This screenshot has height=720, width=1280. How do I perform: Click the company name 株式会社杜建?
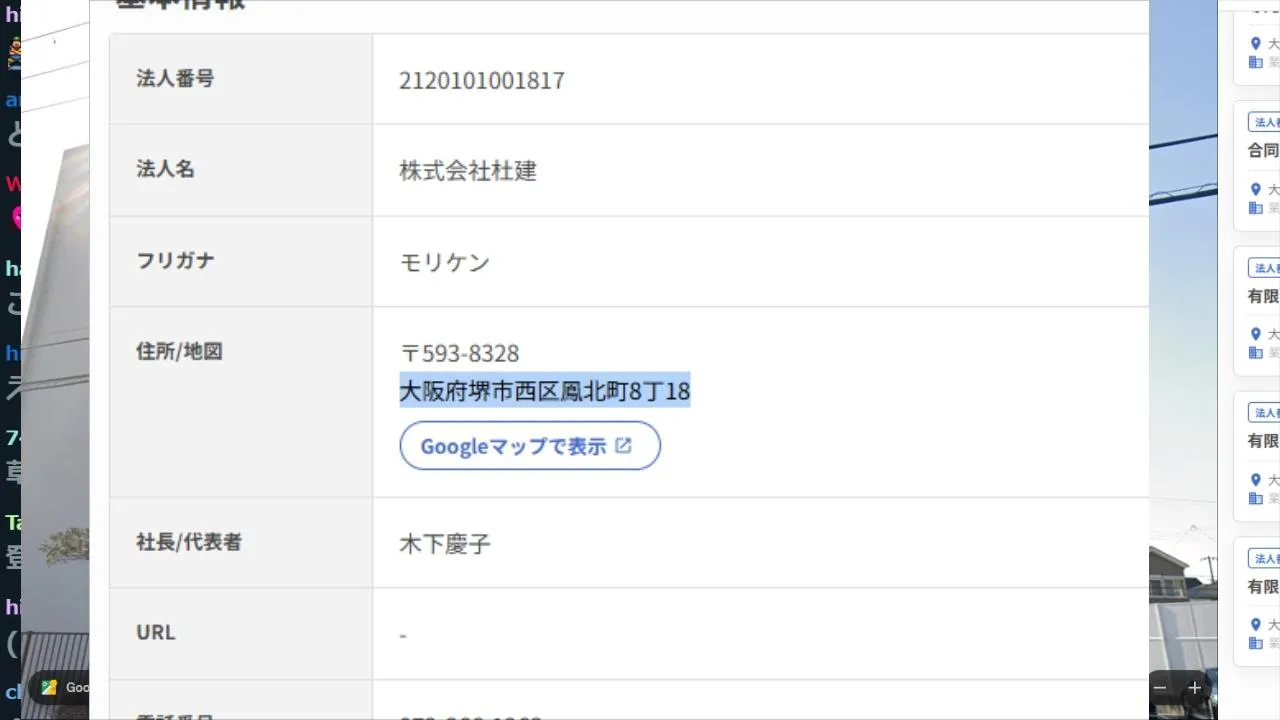point(468,171)
